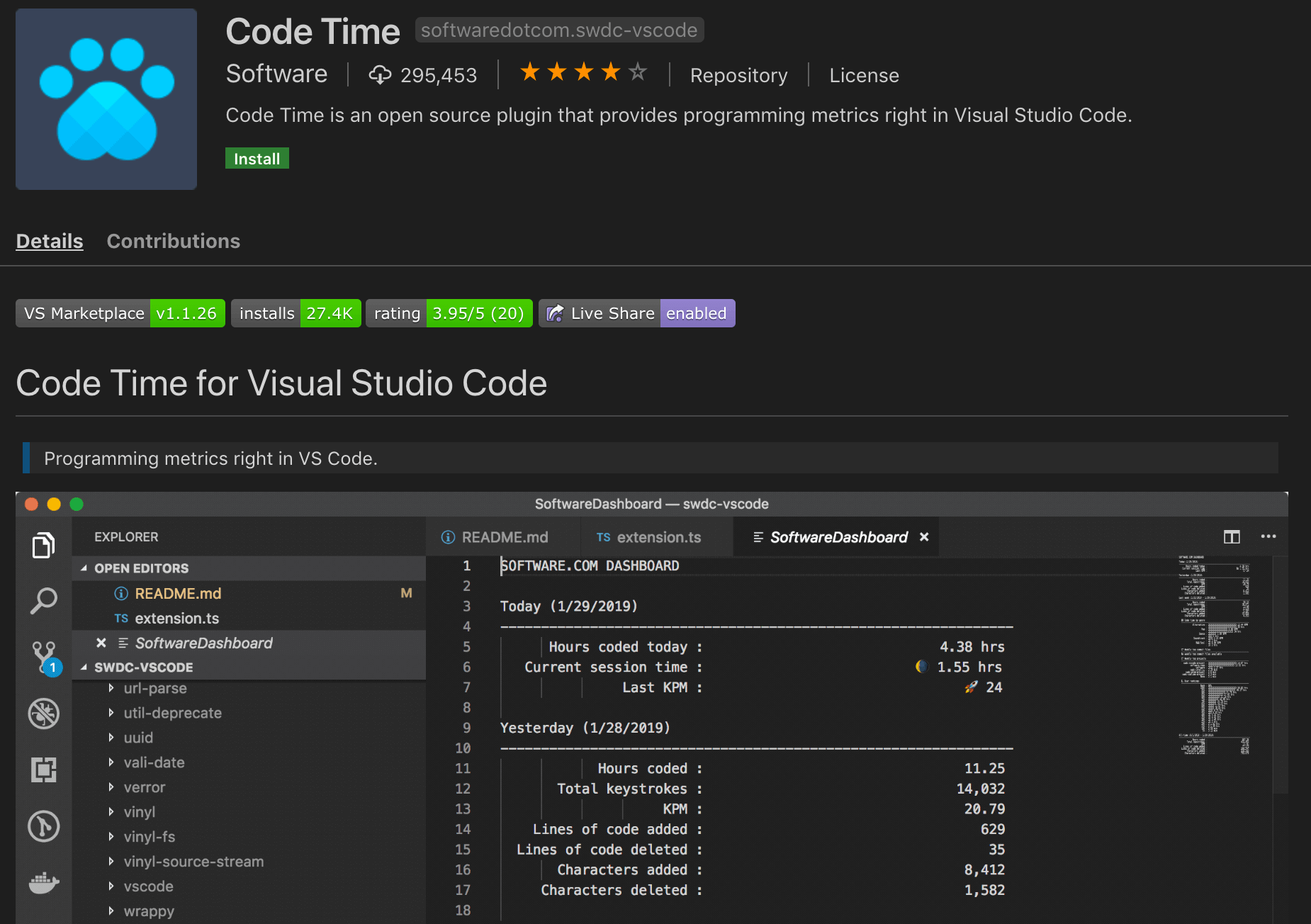1311x924 pixels.
Task: Select the SoftwareDashboard editor tab
Action: pos(836,537)
